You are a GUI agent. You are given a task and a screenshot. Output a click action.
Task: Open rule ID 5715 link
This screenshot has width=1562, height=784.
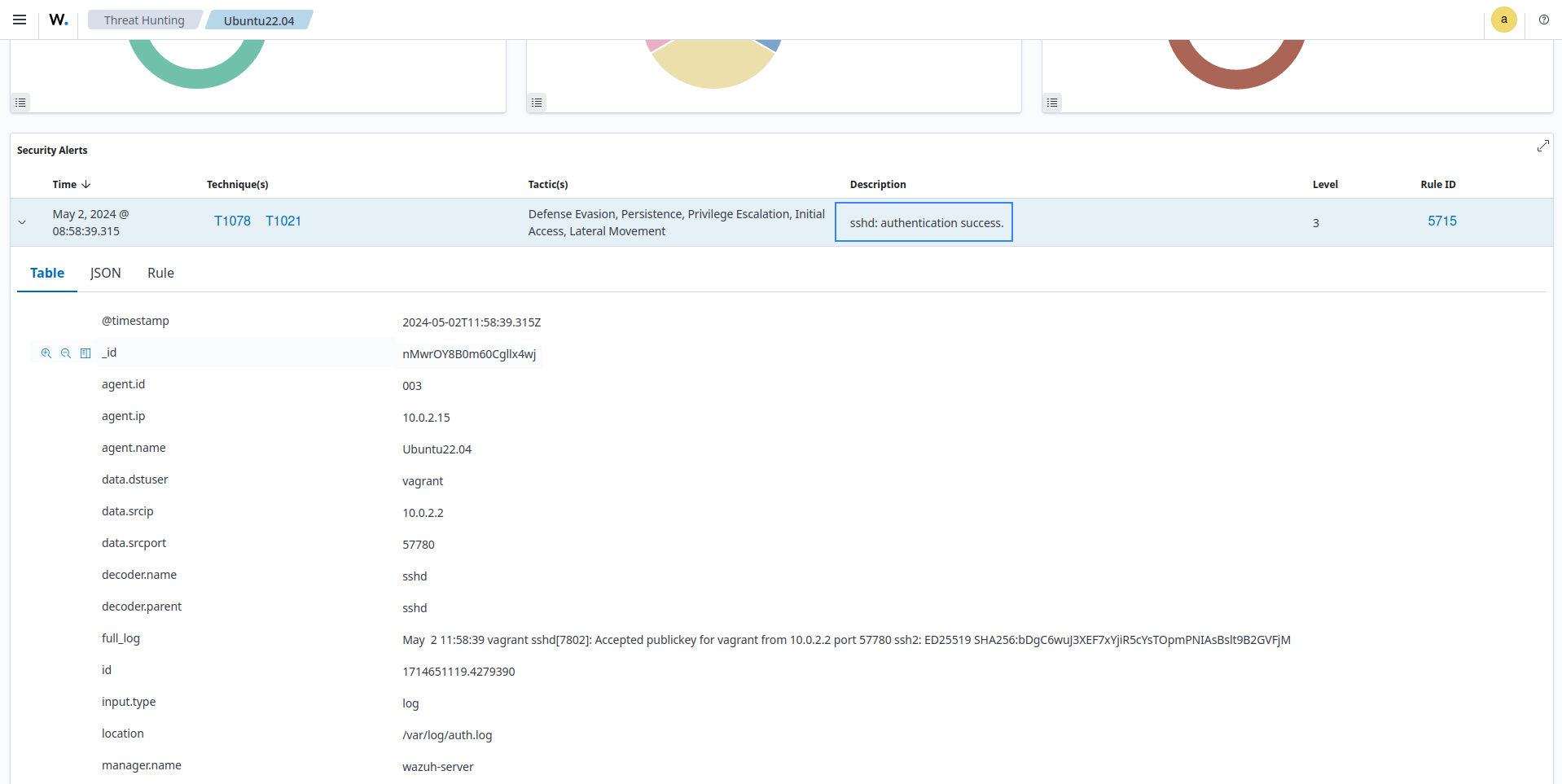click(x=1441, y=221)
